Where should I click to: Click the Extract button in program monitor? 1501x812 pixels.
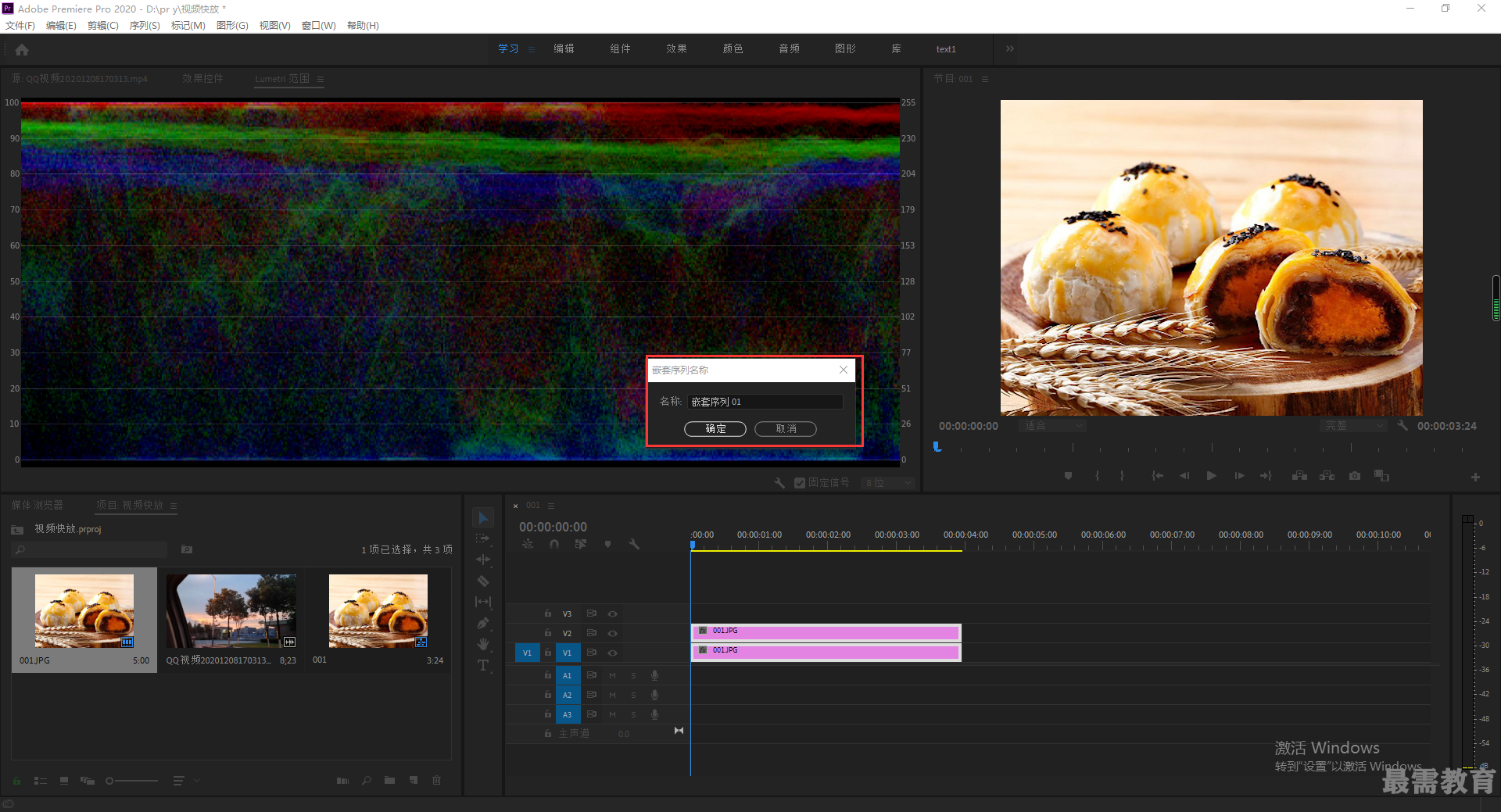point(1327,475)
